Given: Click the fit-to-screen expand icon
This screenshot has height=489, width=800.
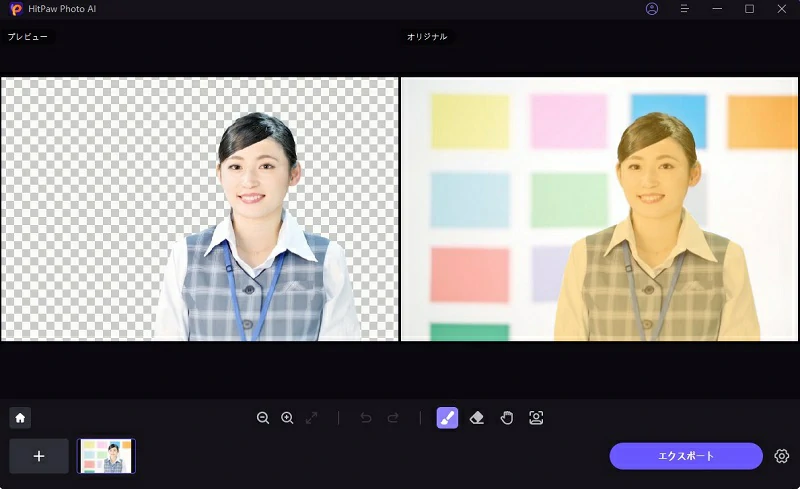Looking at the screenshot, I should (x=312, y=418).
